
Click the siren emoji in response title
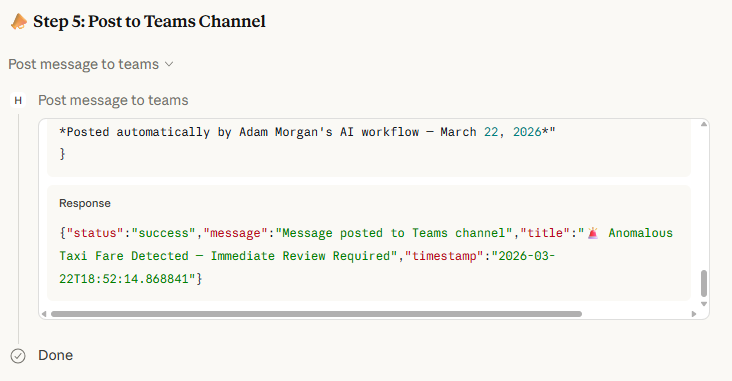593,233
